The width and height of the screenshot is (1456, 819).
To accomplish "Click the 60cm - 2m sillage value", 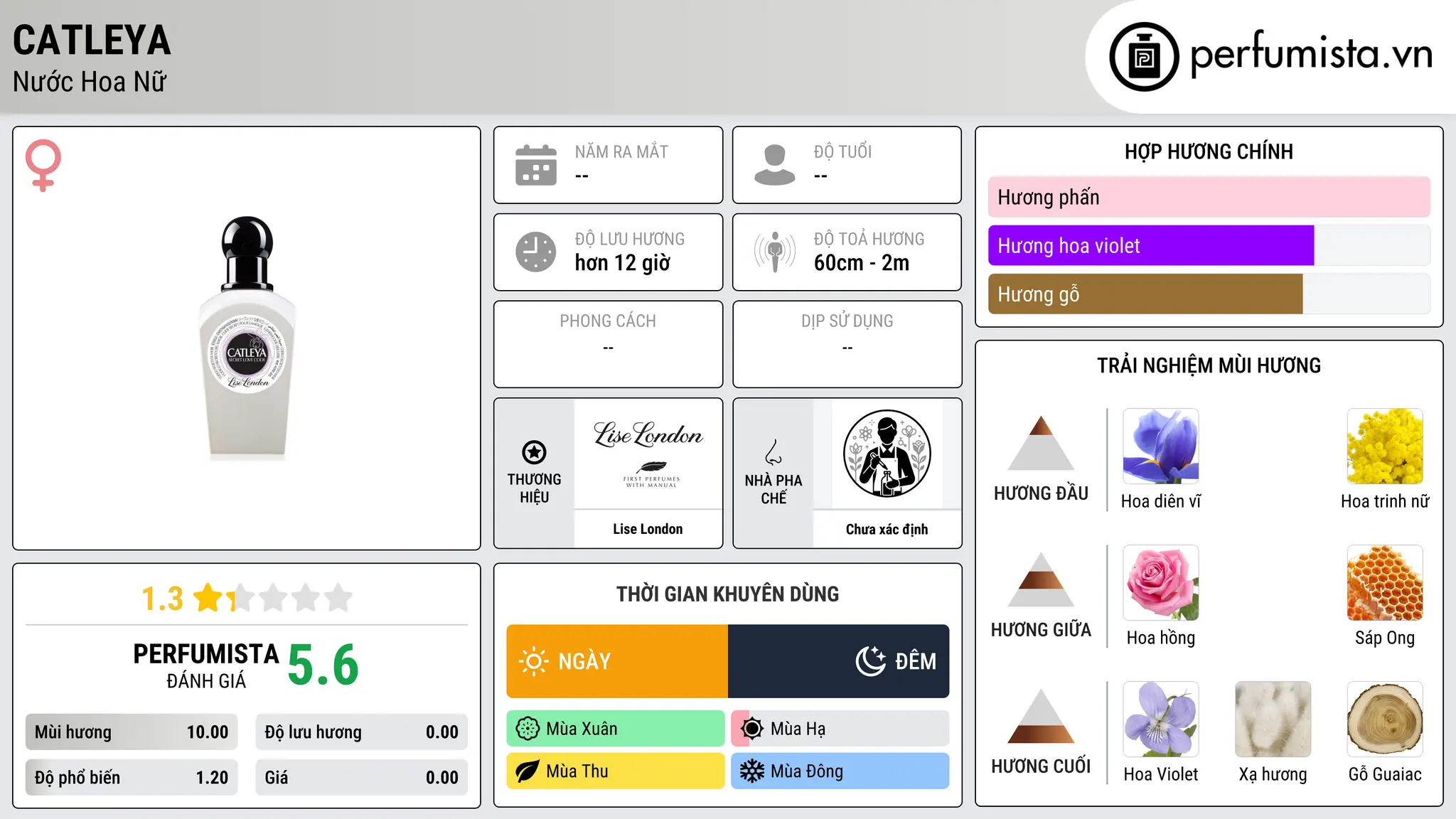I will click(862, 263).
